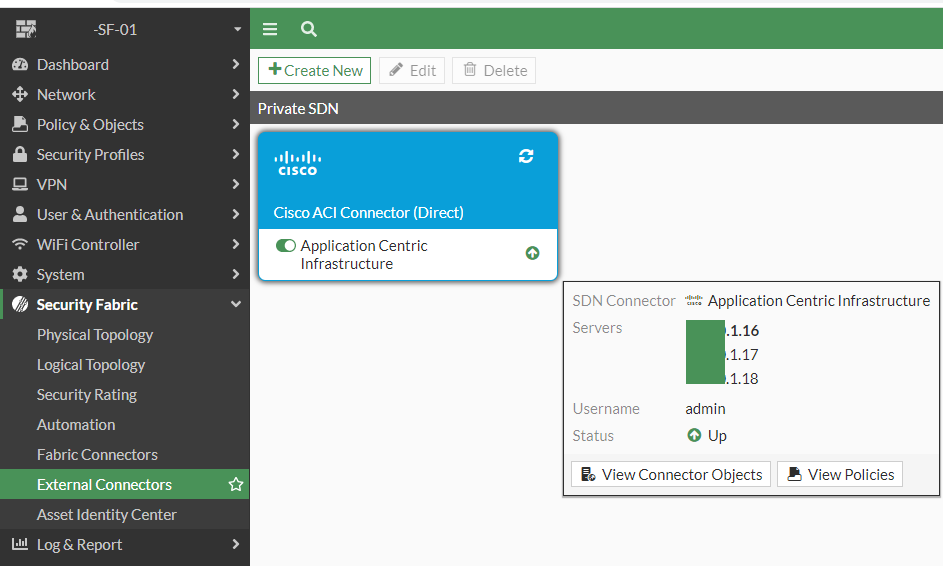
Task: Expand the Network menu section
Action: tap(236, 95)
